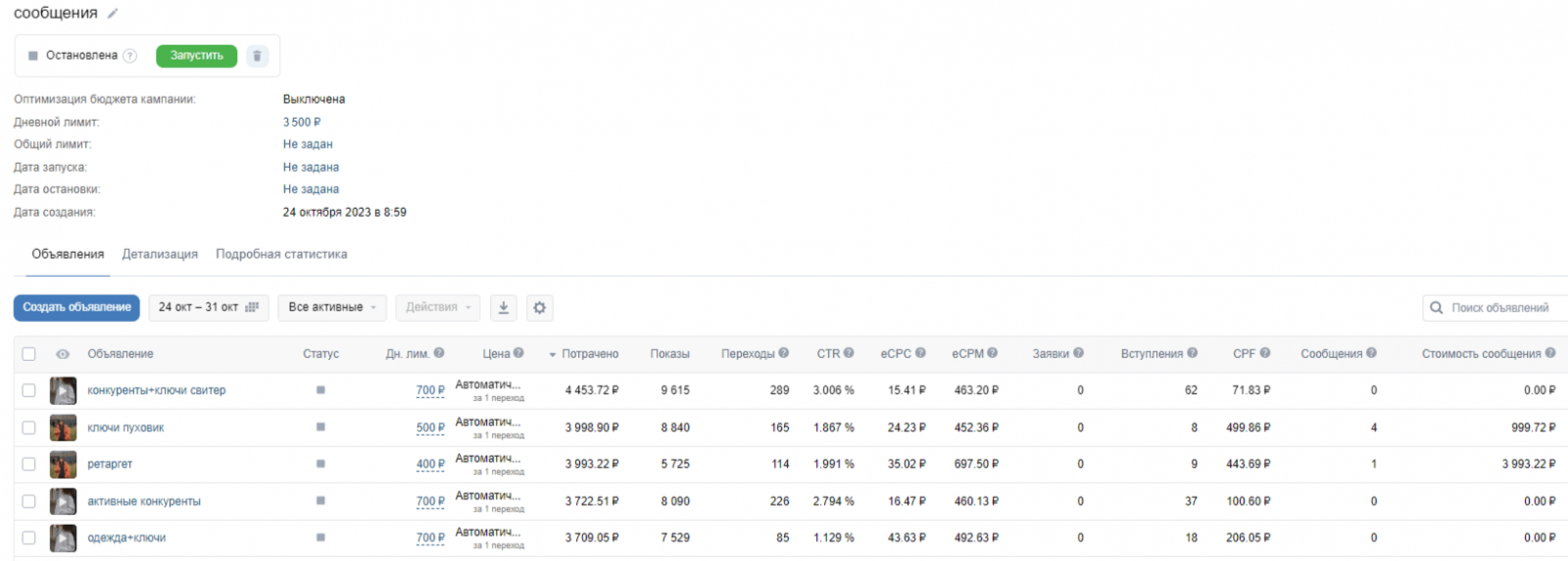Screen dimensions: 1568x561
Task: Edit 500 ₽ limit of ключи пуховик
Action: tap(430, 428)
